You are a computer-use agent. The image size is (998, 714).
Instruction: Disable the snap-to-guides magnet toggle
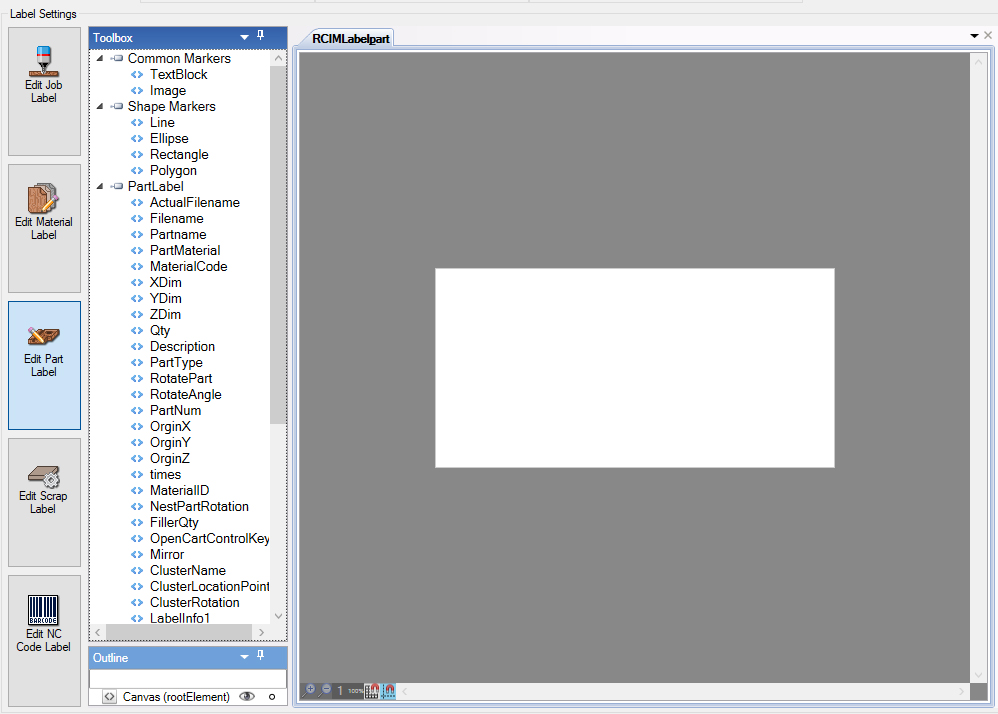[x=388, y=690]
